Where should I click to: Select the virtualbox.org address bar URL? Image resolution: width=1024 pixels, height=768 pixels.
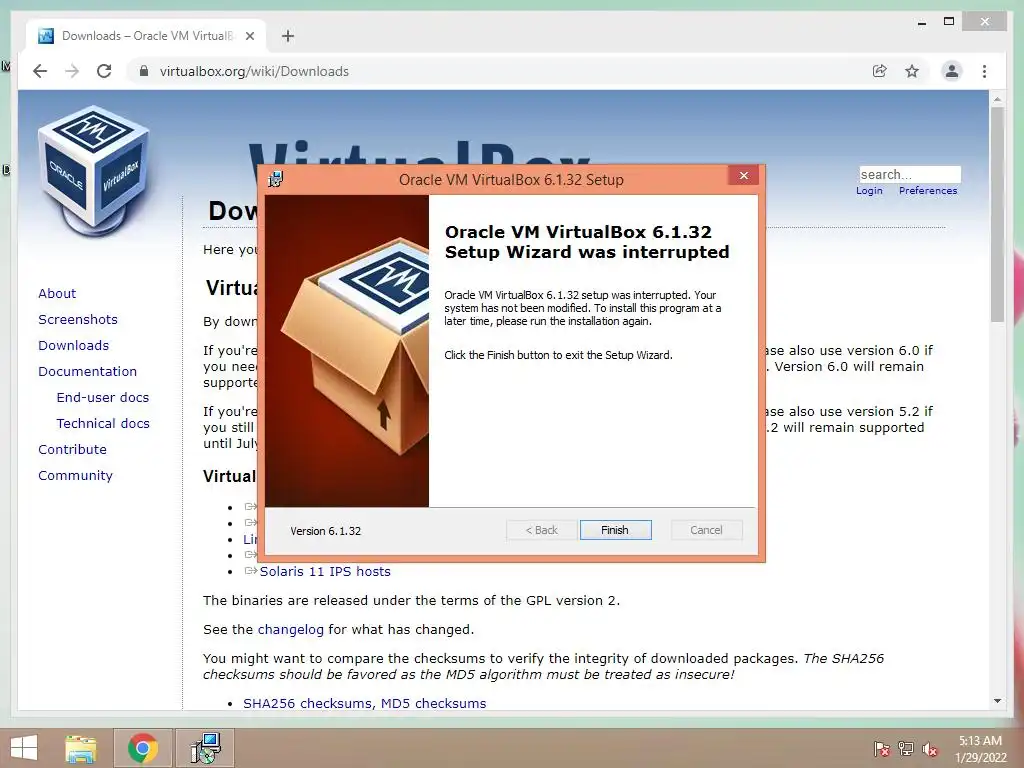tap(254, 71)
